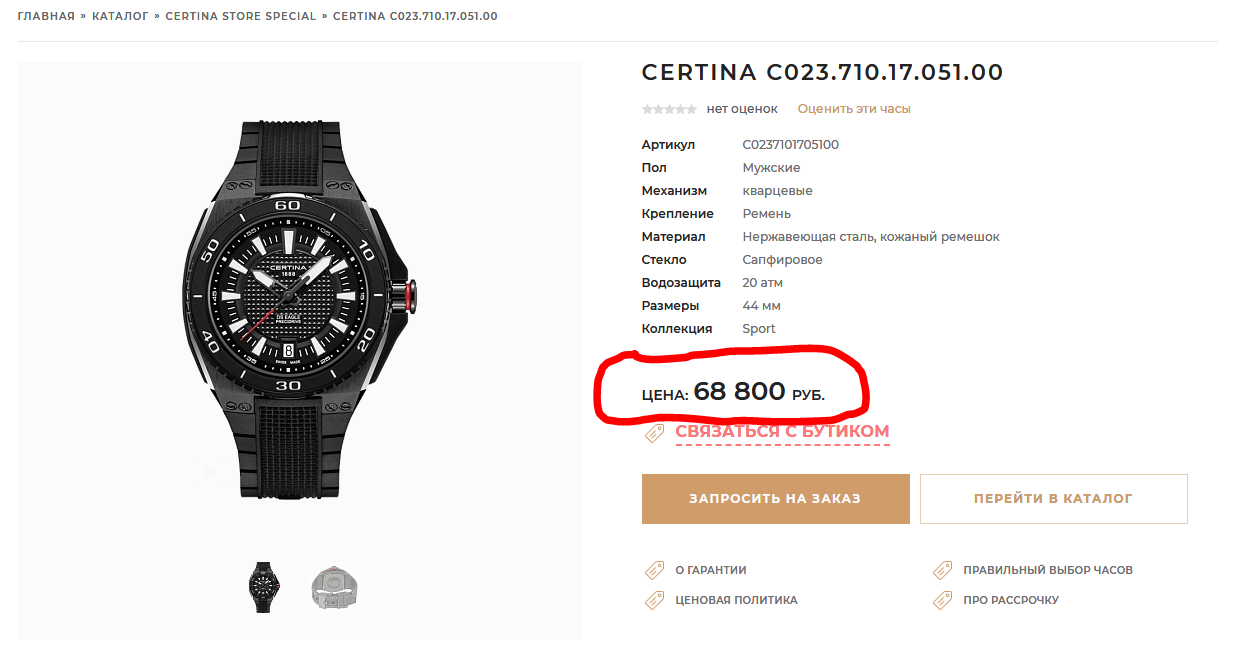Open the 'Ценовая политика' link
The image size is (1238, 656).
click(x=736, y=600)
